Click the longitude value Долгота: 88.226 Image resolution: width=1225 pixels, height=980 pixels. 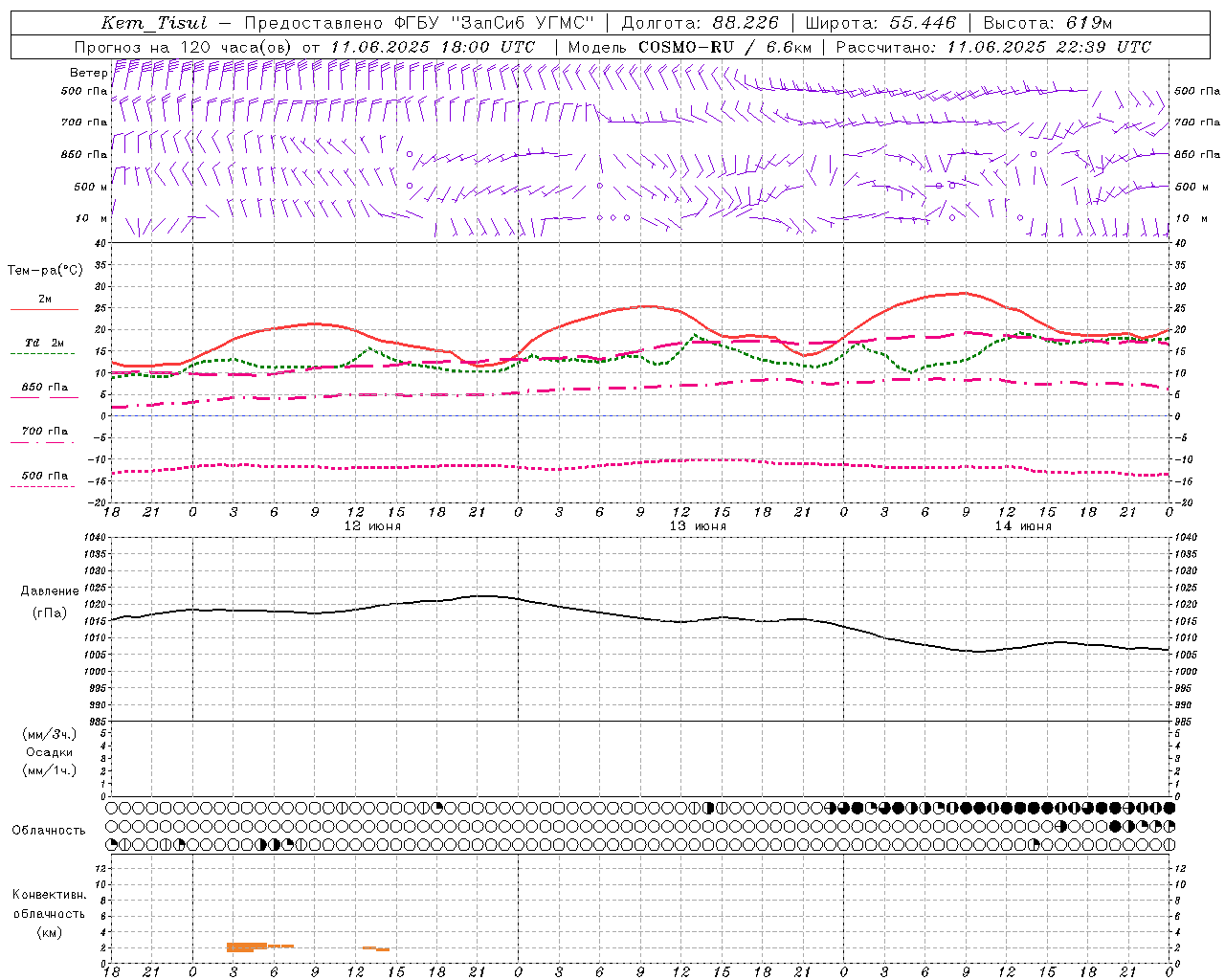(701, 23)
